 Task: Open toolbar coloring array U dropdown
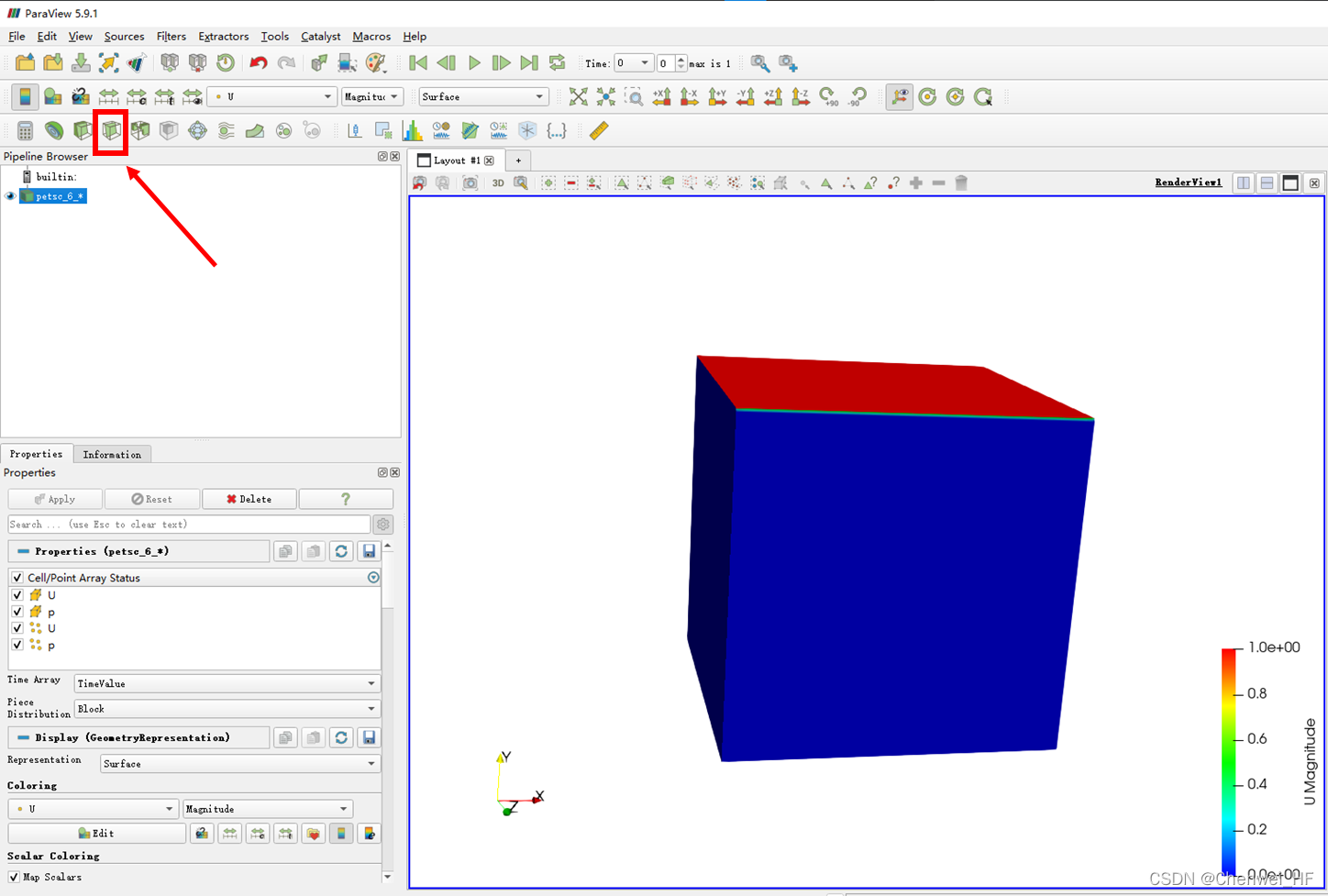point(272,96)
